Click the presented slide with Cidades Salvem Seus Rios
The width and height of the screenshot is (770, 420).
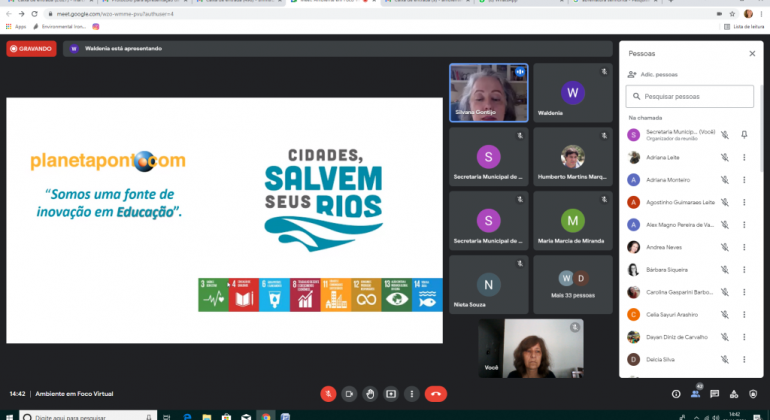click(x=224, y=220)
